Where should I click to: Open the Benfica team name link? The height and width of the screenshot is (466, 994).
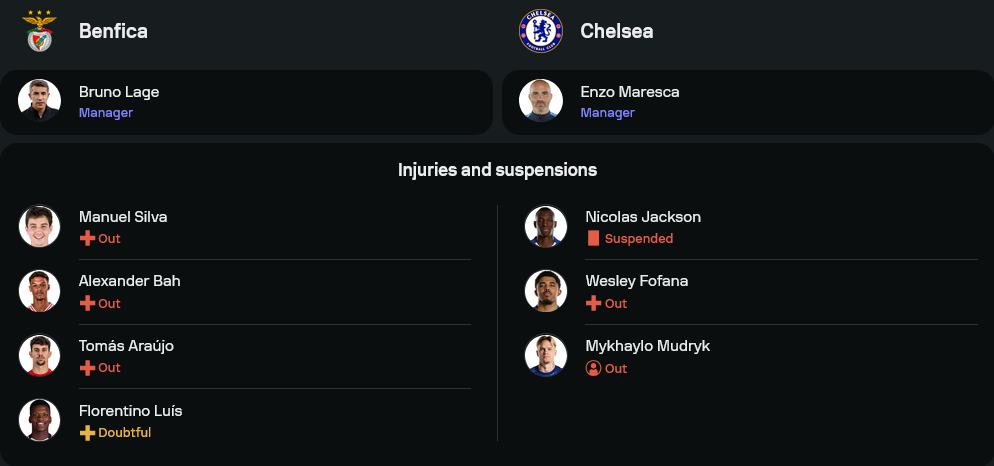tap(113, 31)
